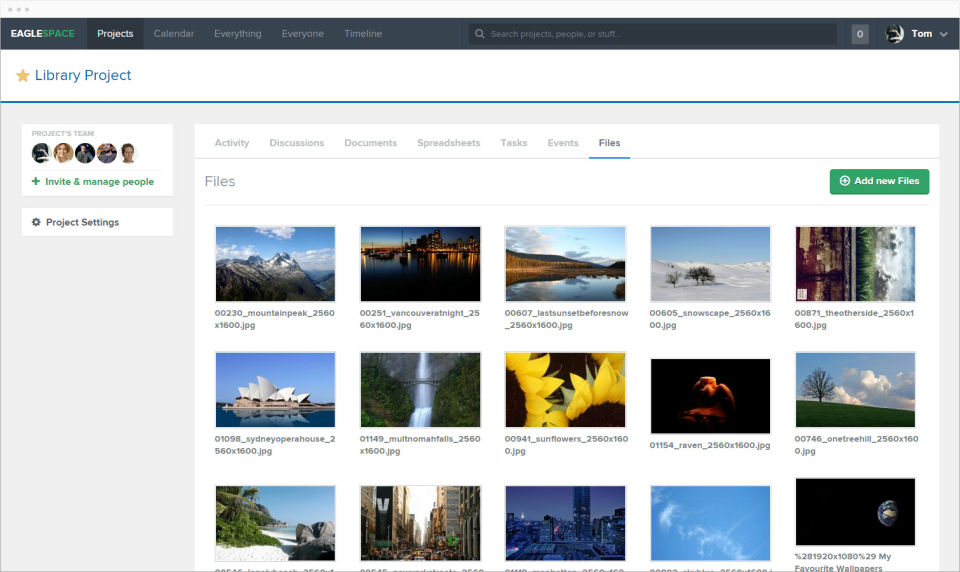960x572 pixels.
Task: Open the notifications counter badge
Action: 860,34
